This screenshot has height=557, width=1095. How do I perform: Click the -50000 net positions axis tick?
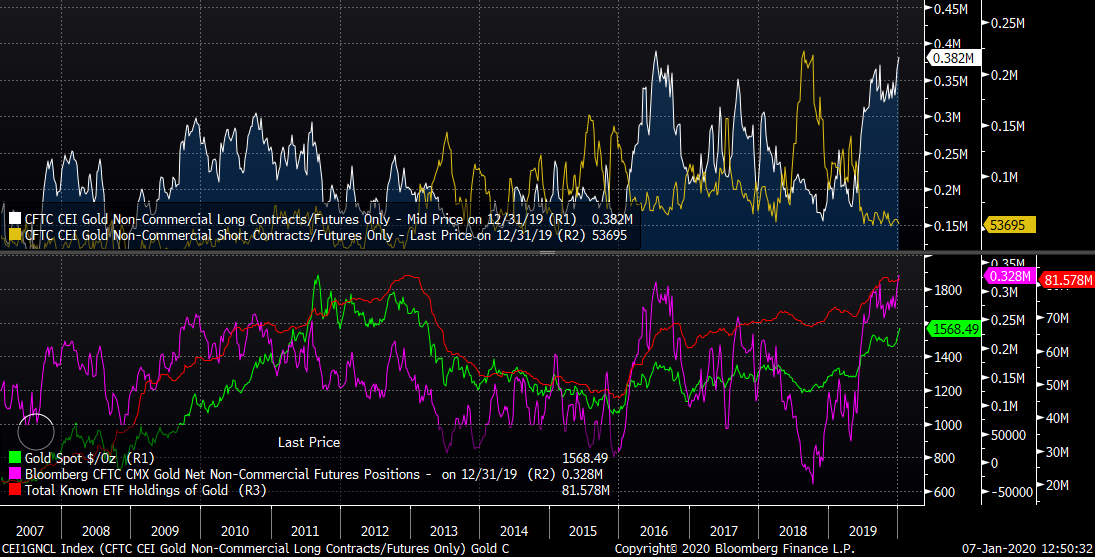[x=1011, y=492]
